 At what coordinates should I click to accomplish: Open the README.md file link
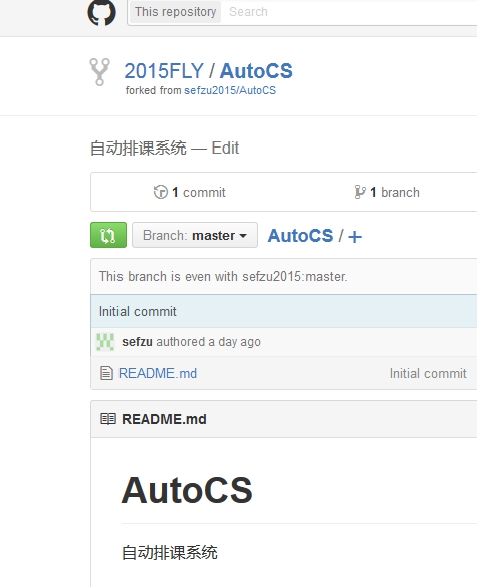coord(158,373)
